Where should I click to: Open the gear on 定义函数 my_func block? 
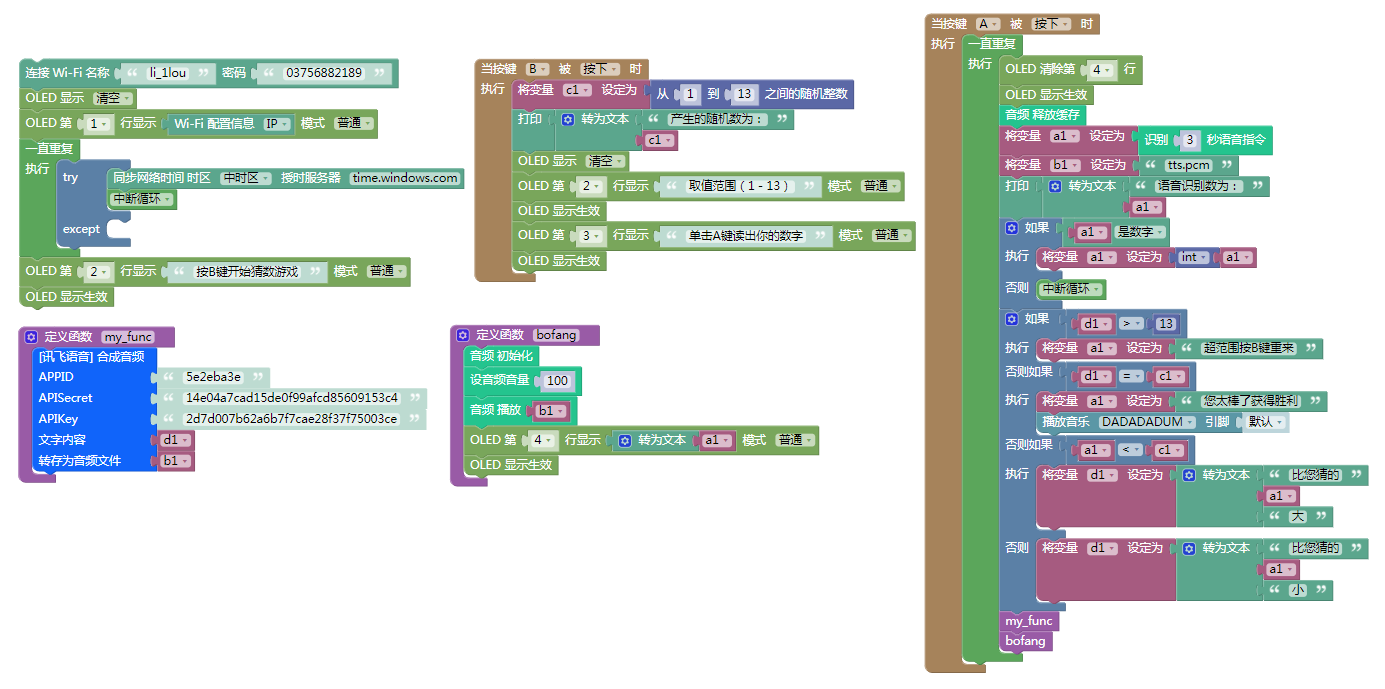coord(31,337)
